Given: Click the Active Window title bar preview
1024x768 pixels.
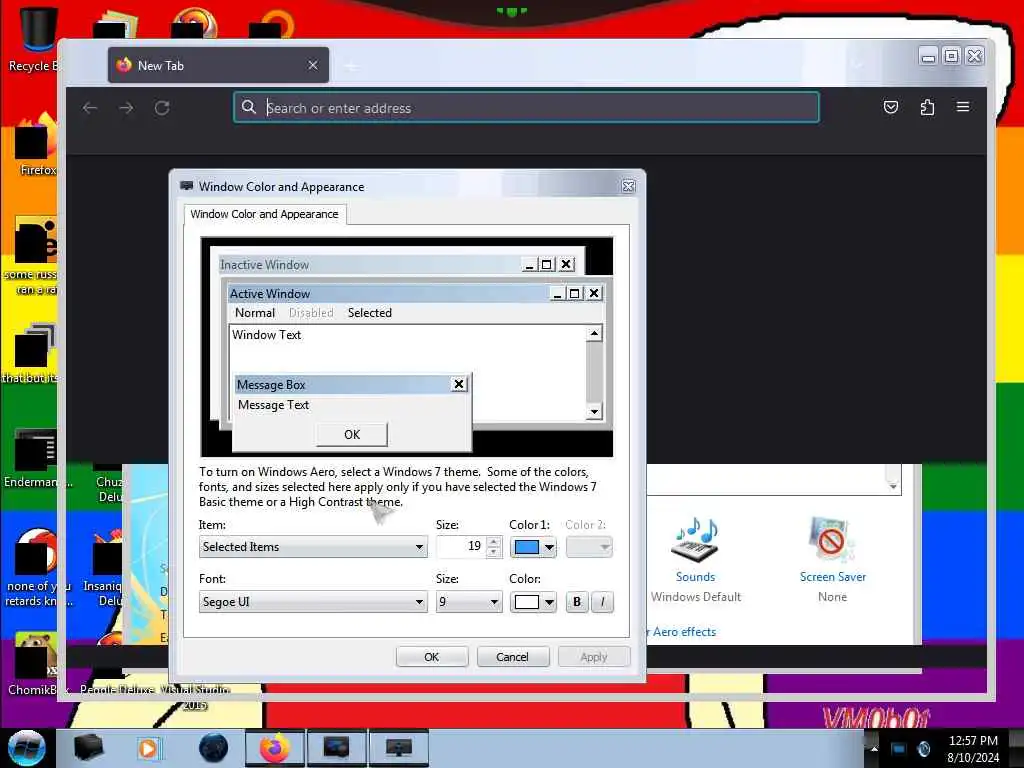Looking at the screenshot, I should tap(414, 293).
